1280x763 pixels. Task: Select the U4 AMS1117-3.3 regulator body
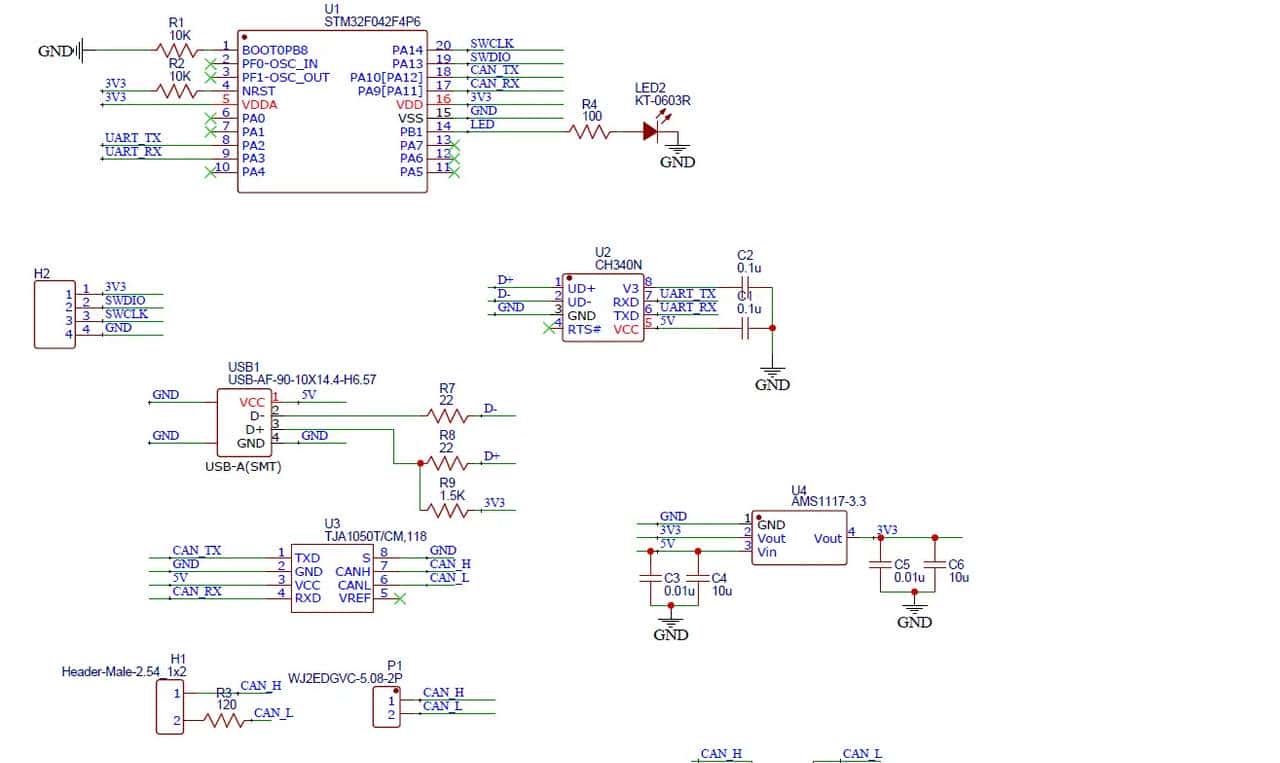pyautogui.click(x=799, y=537)
